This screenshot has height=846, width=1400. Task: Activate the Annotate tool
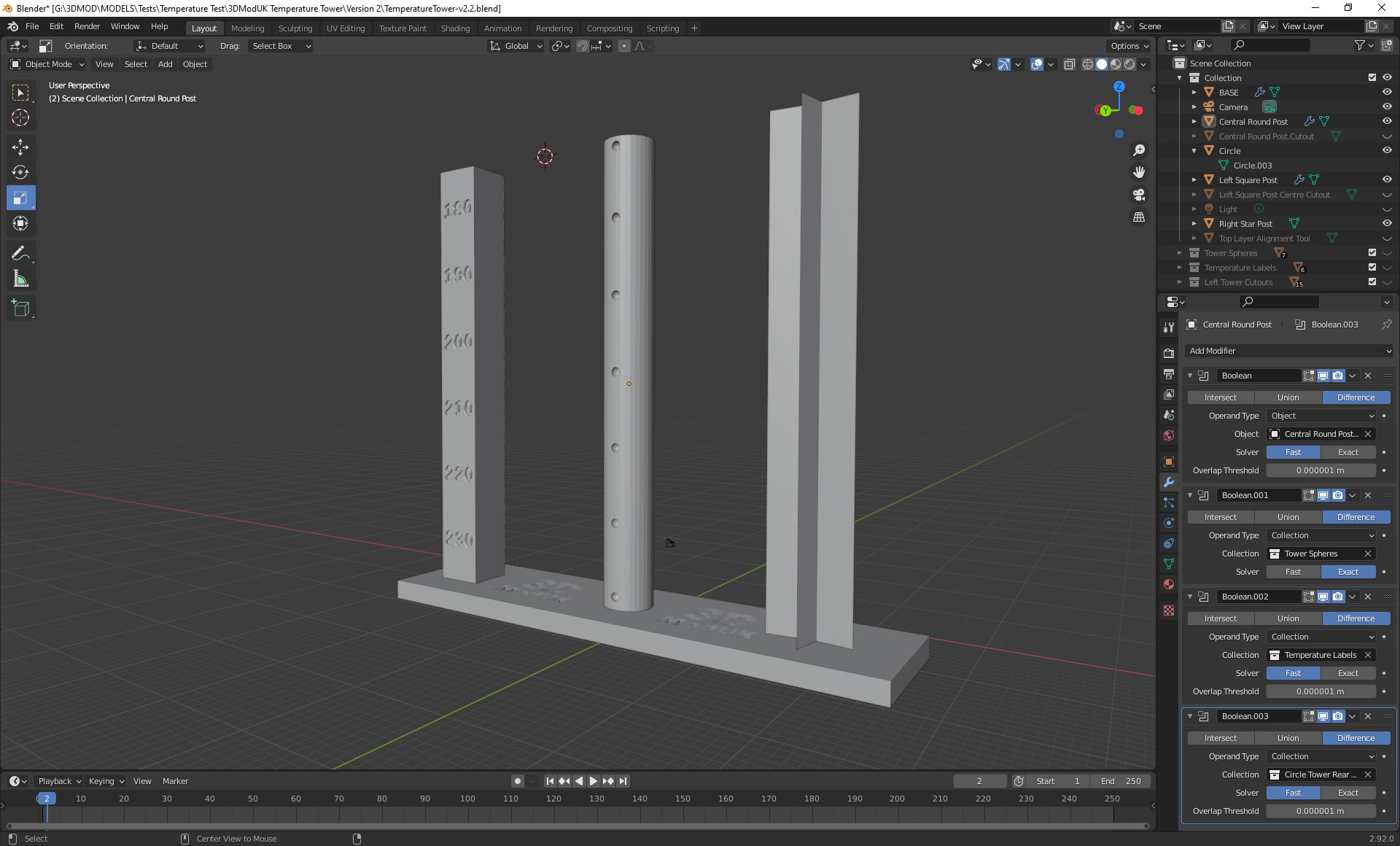[20, 254]
